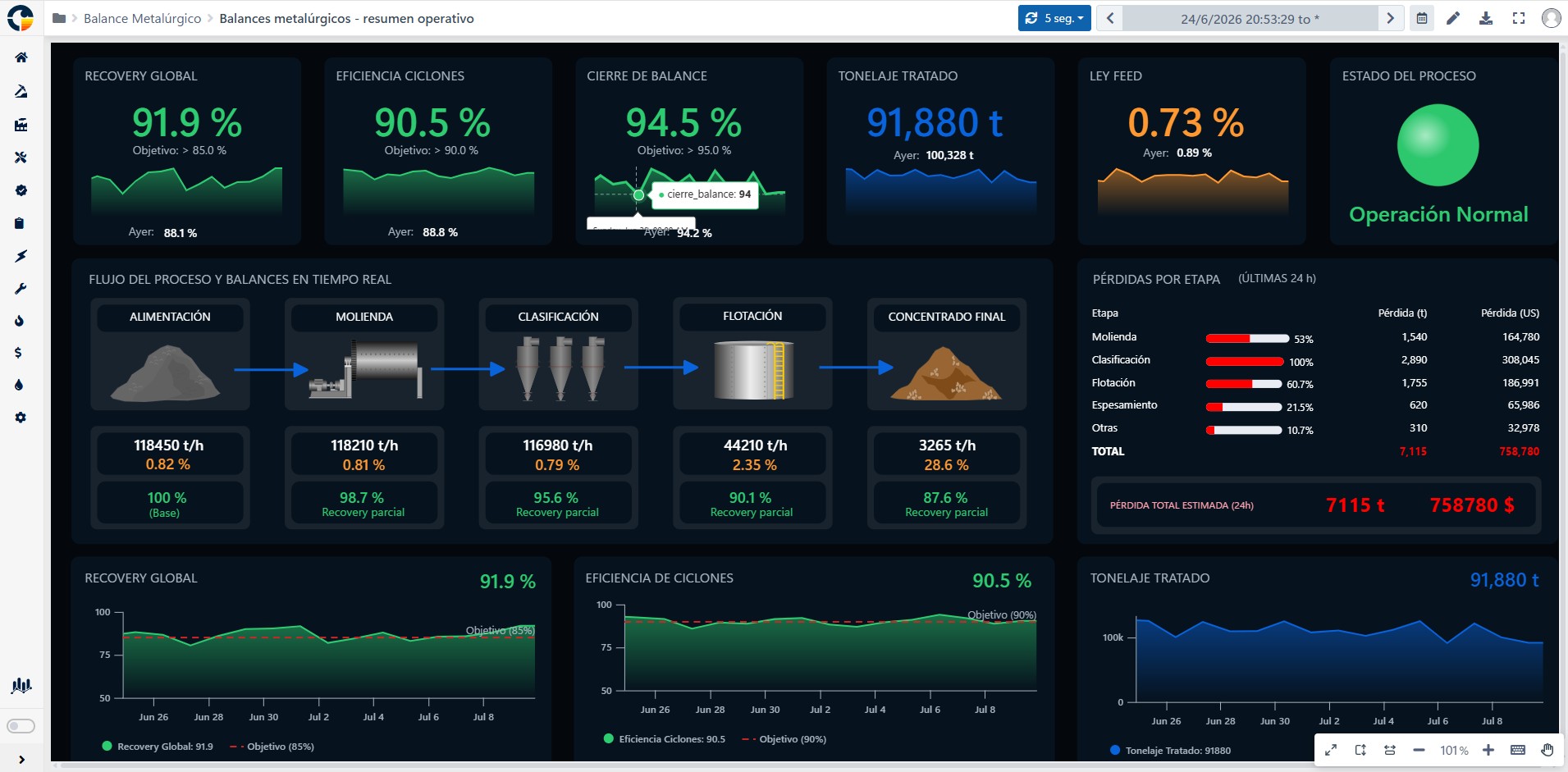Open the keyboard shortcuts icon
The image size is (1568, 772).
click(x=1517, y=750)
